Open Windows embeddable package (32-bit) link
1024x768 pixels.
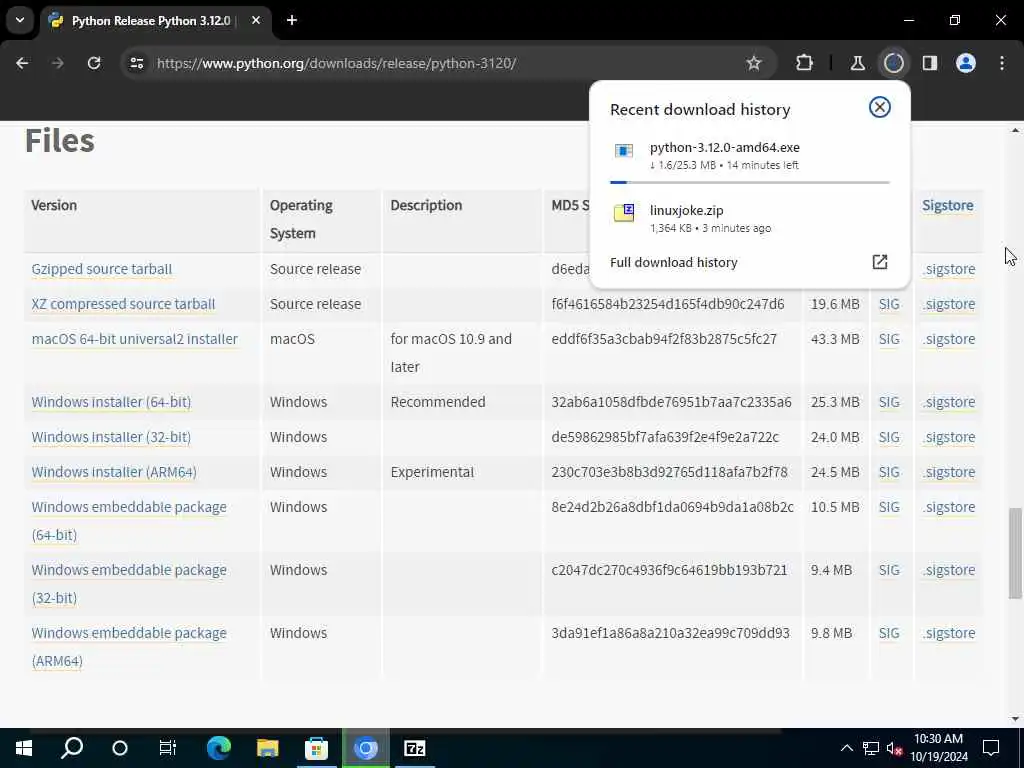tap(129, 570)
